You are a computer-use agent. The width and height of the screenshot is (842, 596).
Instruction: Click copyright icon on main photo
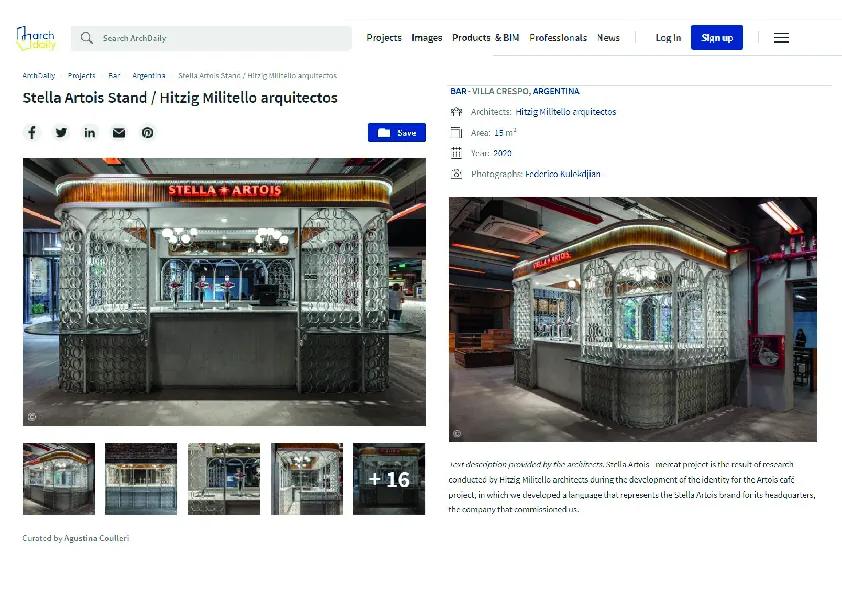click(32, 417)
